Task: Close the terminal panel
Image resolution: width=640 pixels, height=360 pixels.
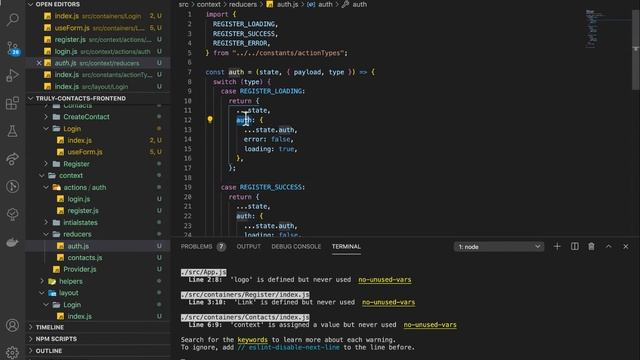Action: [x=626, y=247]
